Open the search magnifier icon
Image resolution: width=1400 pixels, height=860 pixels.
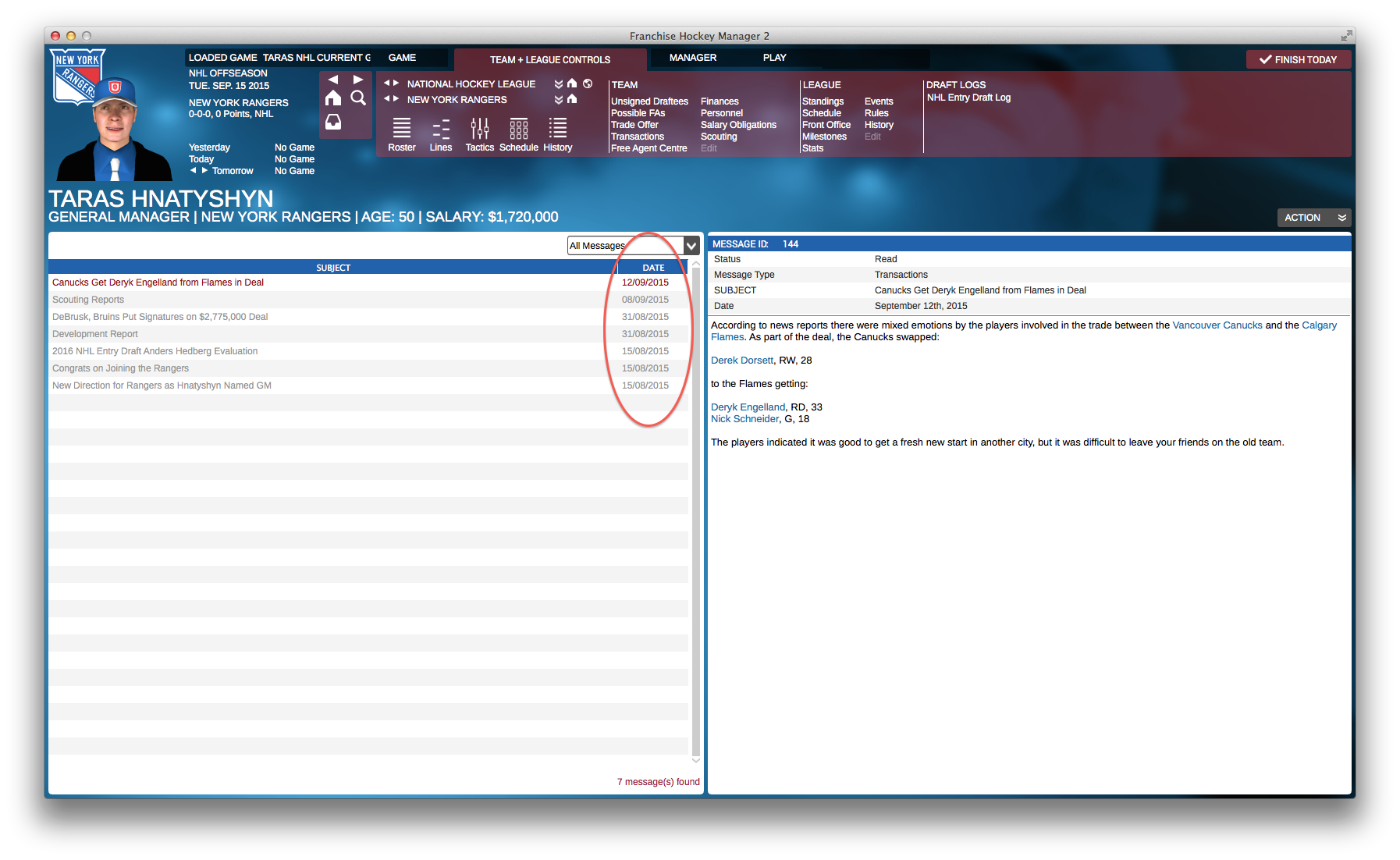pos(358,98)
